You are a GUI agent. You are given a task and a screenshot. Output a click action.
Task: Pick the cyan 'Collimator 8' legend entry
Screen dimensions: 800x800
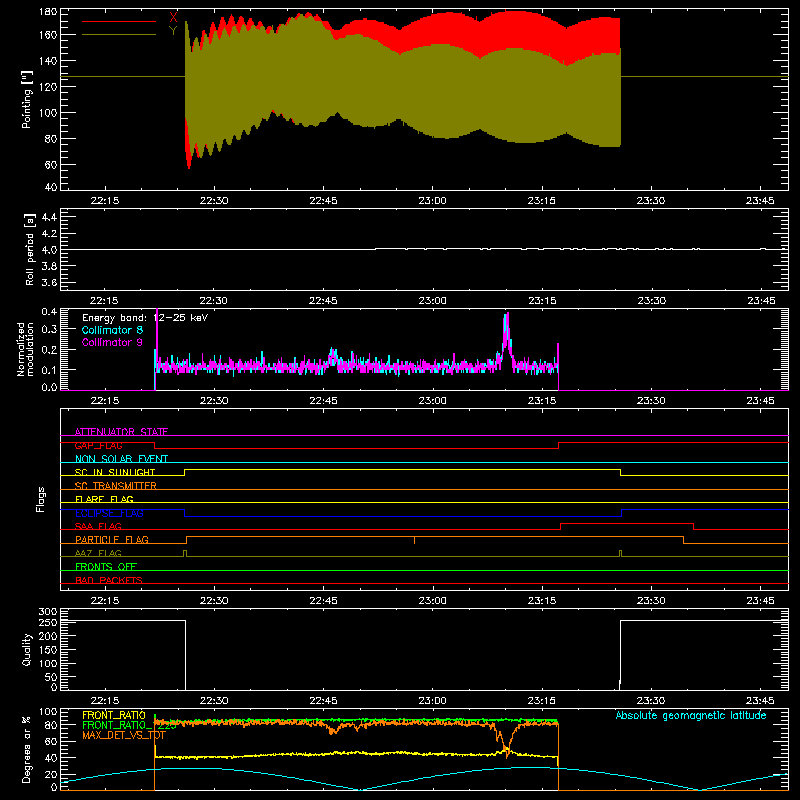(112, 330)
